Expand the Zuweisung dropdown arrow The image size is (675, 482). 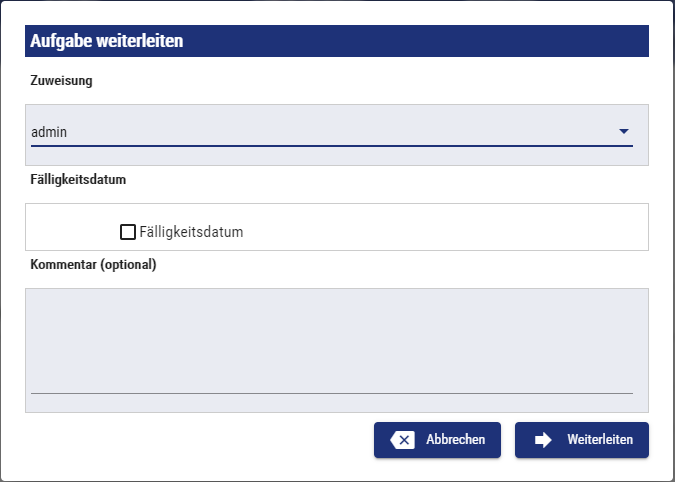(x=623, y=131)
